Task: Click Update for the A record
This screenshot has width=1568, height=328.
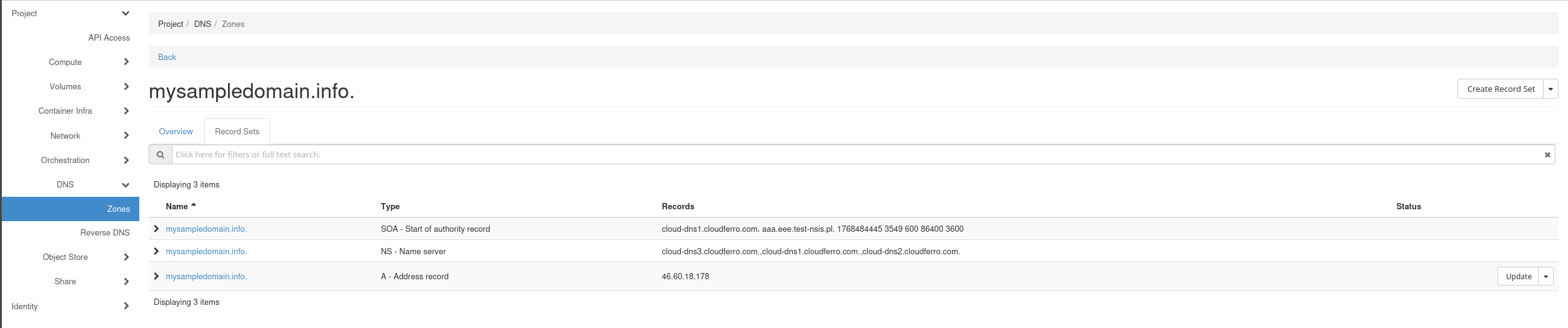Action: click(x=1518, y=277)
